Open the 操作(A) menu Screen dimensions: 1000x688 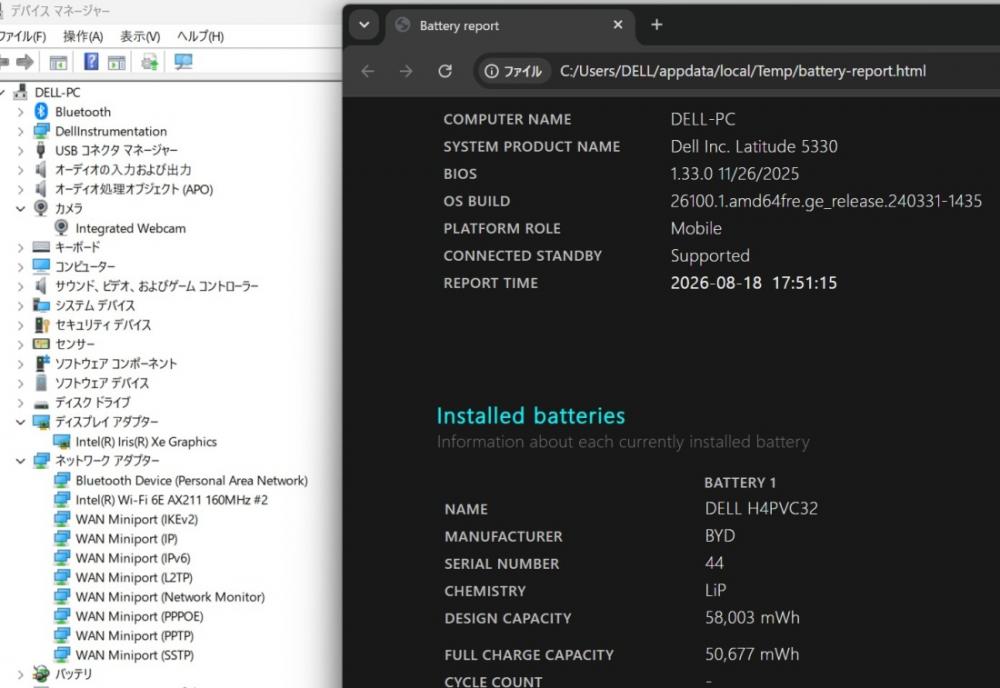coord(83,36)
